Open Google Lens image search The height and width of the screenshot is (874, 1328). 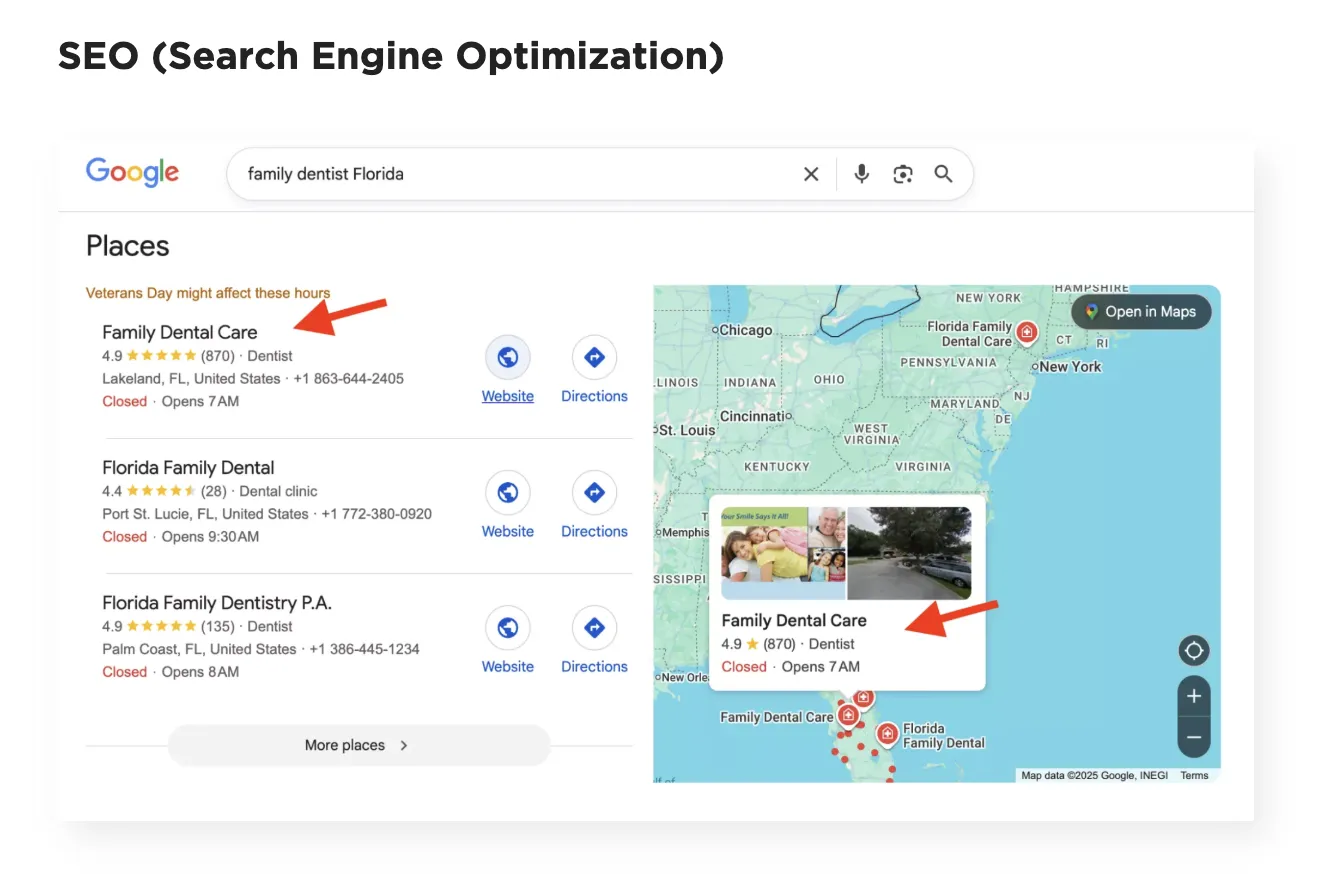(x=902, y=173)
